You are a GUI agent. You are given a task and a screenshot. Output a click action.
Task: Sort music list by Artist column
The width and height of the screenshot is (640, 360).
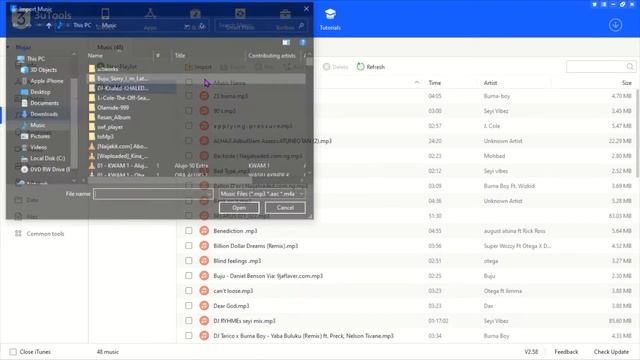click(x=490, y=83)
